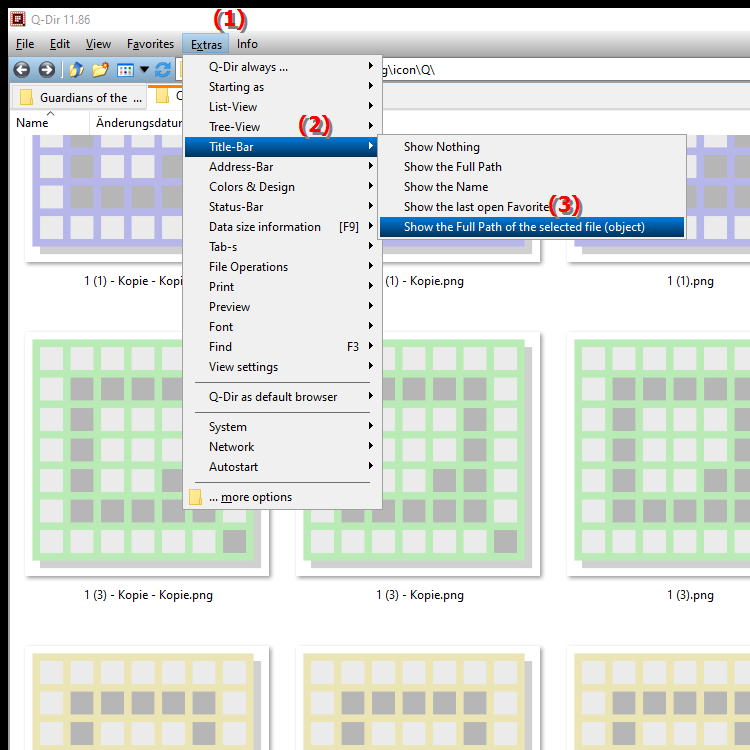Select thumbnail 1 (3) - Kopie - Kopie.png

[147, 454]
